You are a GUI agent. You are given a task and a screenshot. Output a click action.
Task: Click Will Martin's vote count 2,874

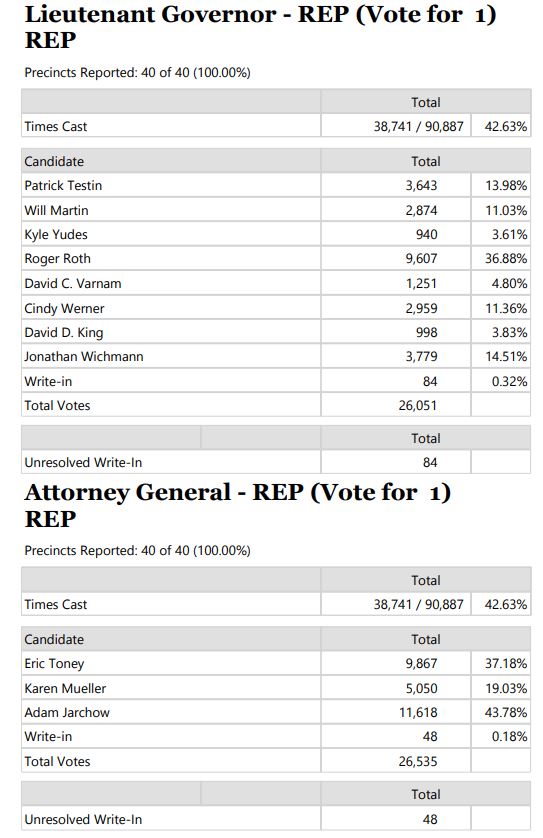click(421, 211)
